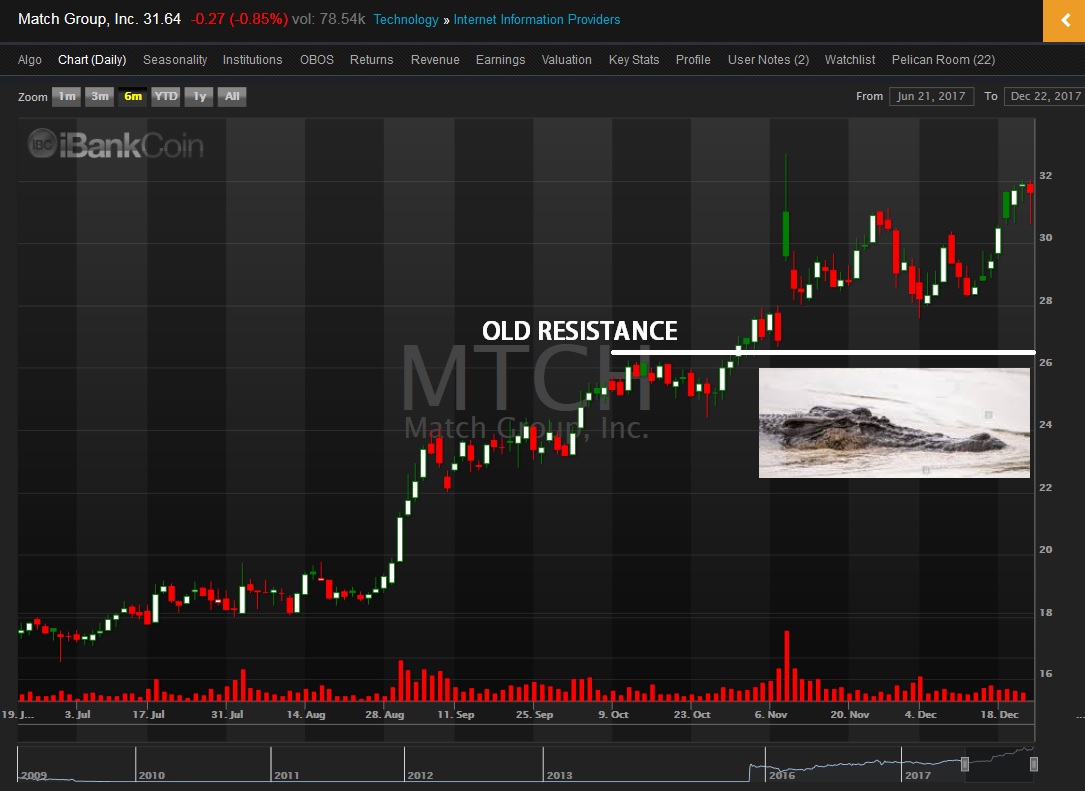Select the Chart (Daily) tab
The width and height of the screenshot is (1085, 791).
(x=92, y=60)
